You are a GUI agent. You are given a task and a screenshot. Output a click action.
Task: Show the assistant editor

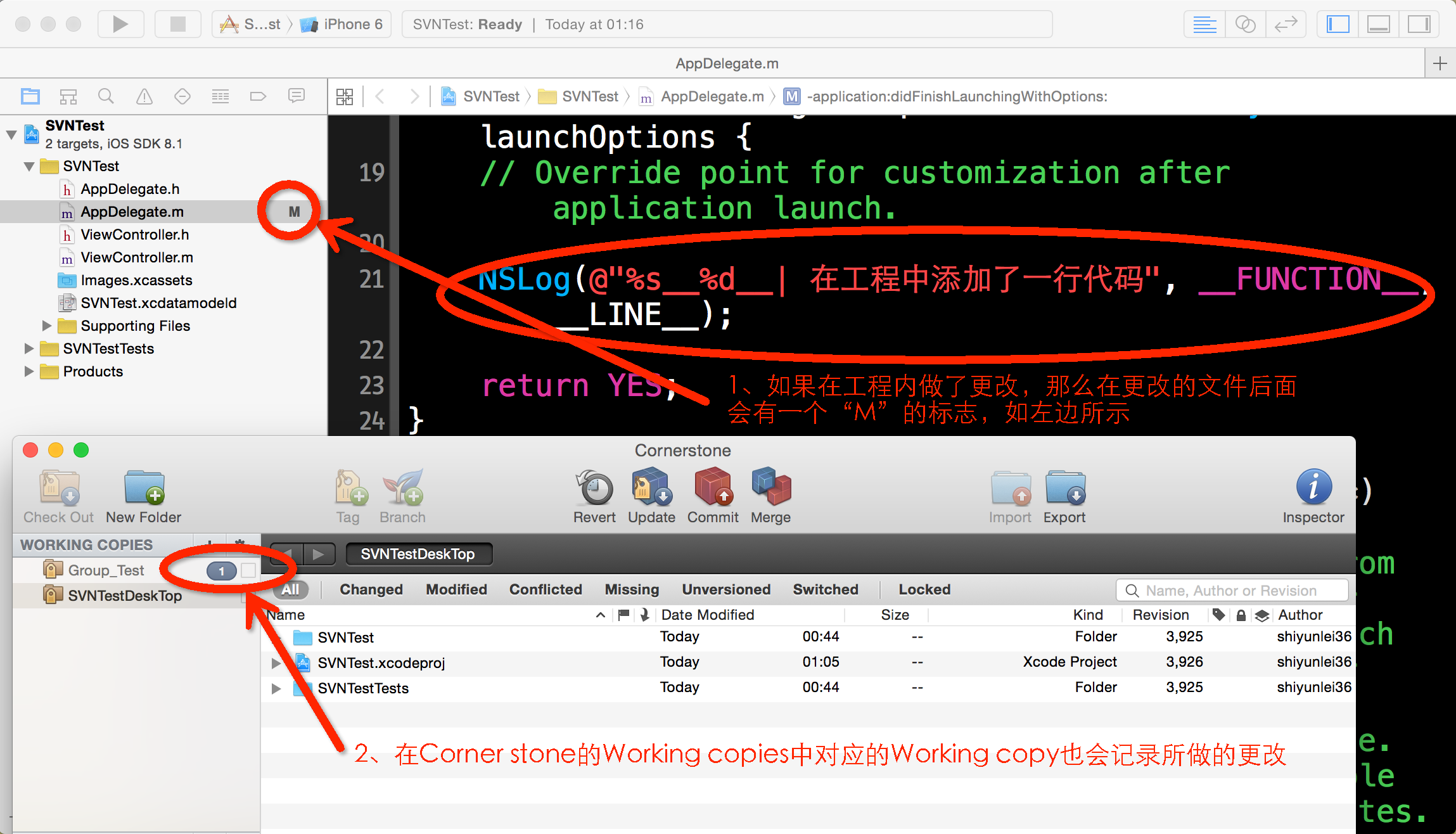click(1245, 25)
